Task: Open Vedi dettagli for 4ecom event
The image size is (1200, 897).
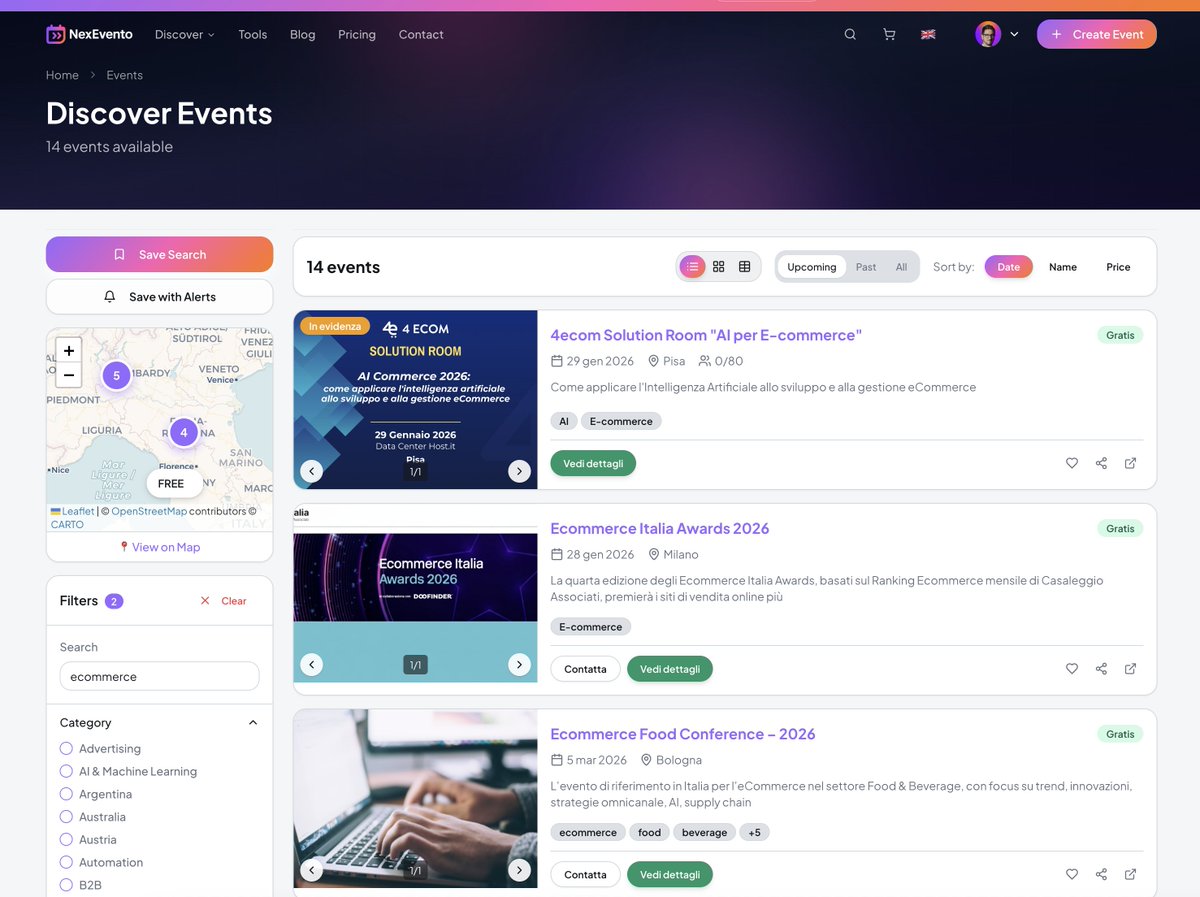Action: pos(593,463)
